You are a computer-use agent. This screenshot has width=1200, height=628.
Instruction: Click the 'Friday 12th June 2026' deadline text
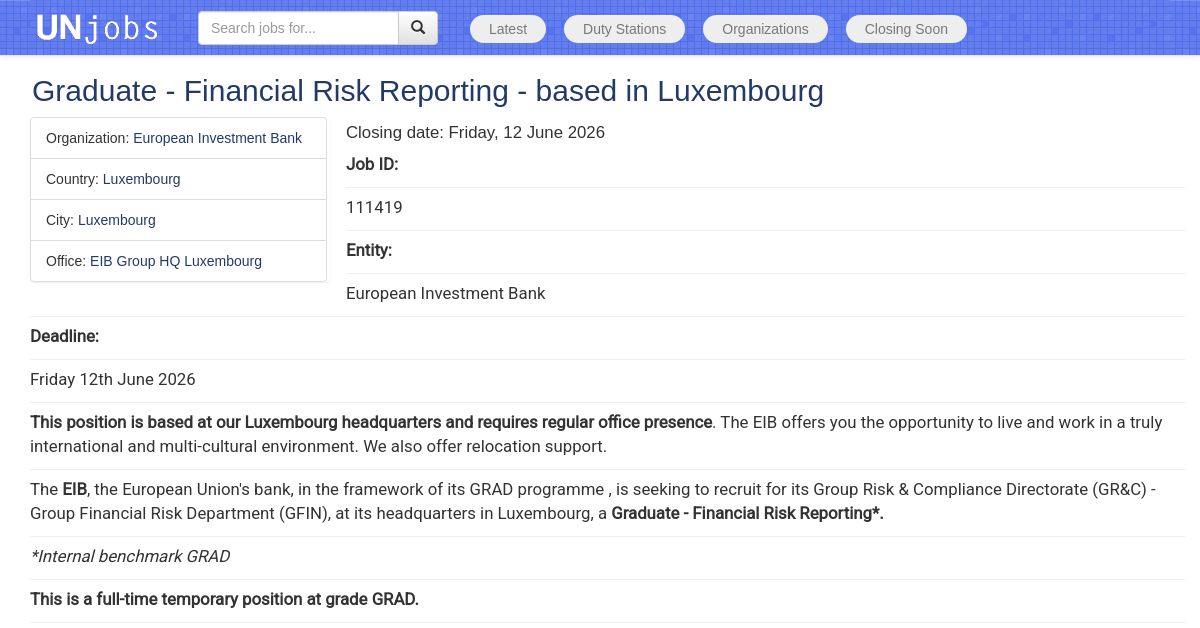click(x=113, y=380)
